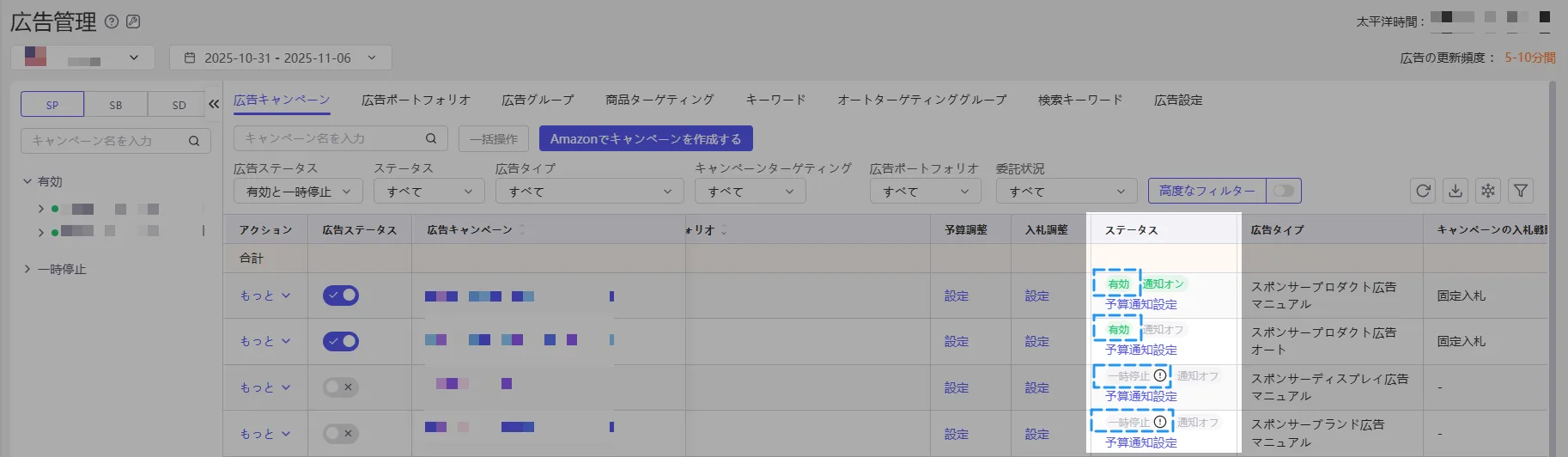
Task: Sort by the 広告キャンペーン column
Action: (x=522, y=230)
